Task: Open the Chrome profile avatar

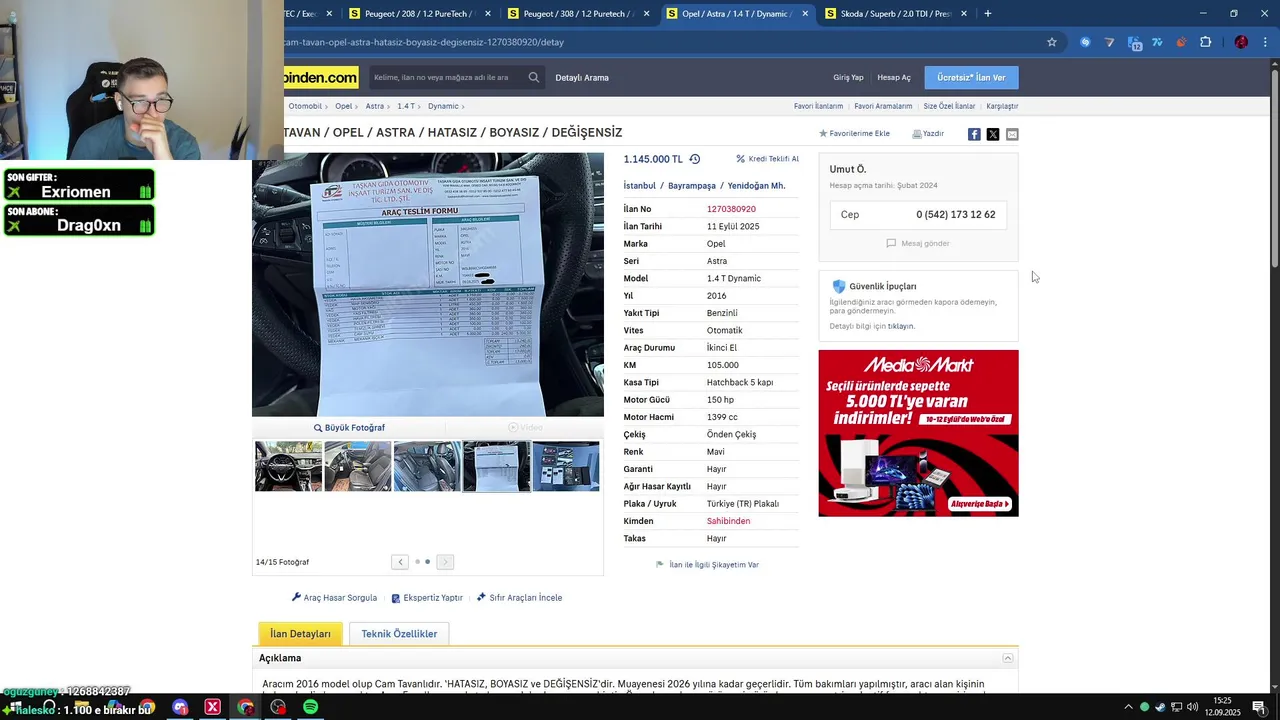Action: tap(1241, 42)
